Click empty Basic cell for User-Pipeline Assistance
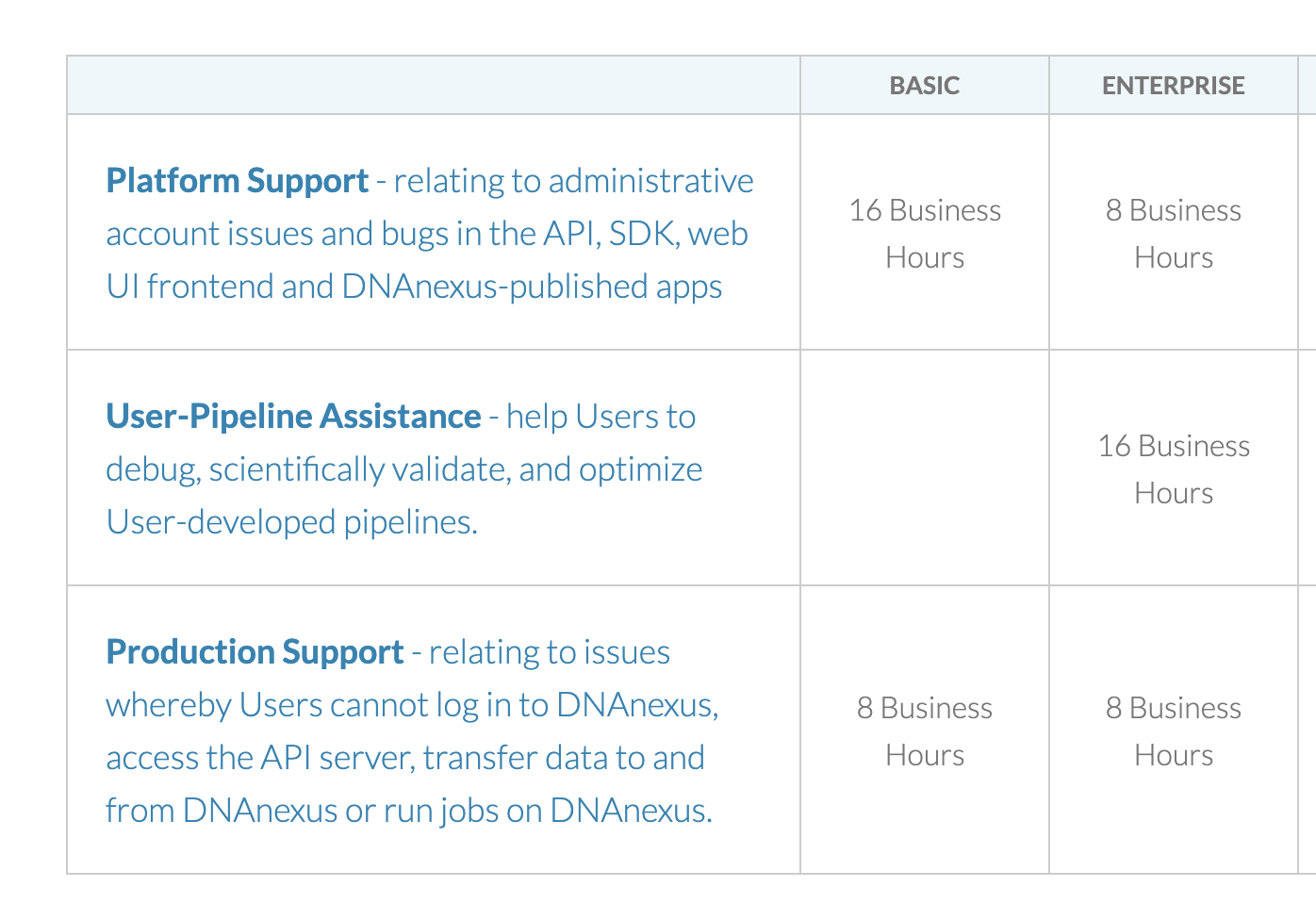The height and width of the screenshot is (903, 1316). tap(924, 468)
